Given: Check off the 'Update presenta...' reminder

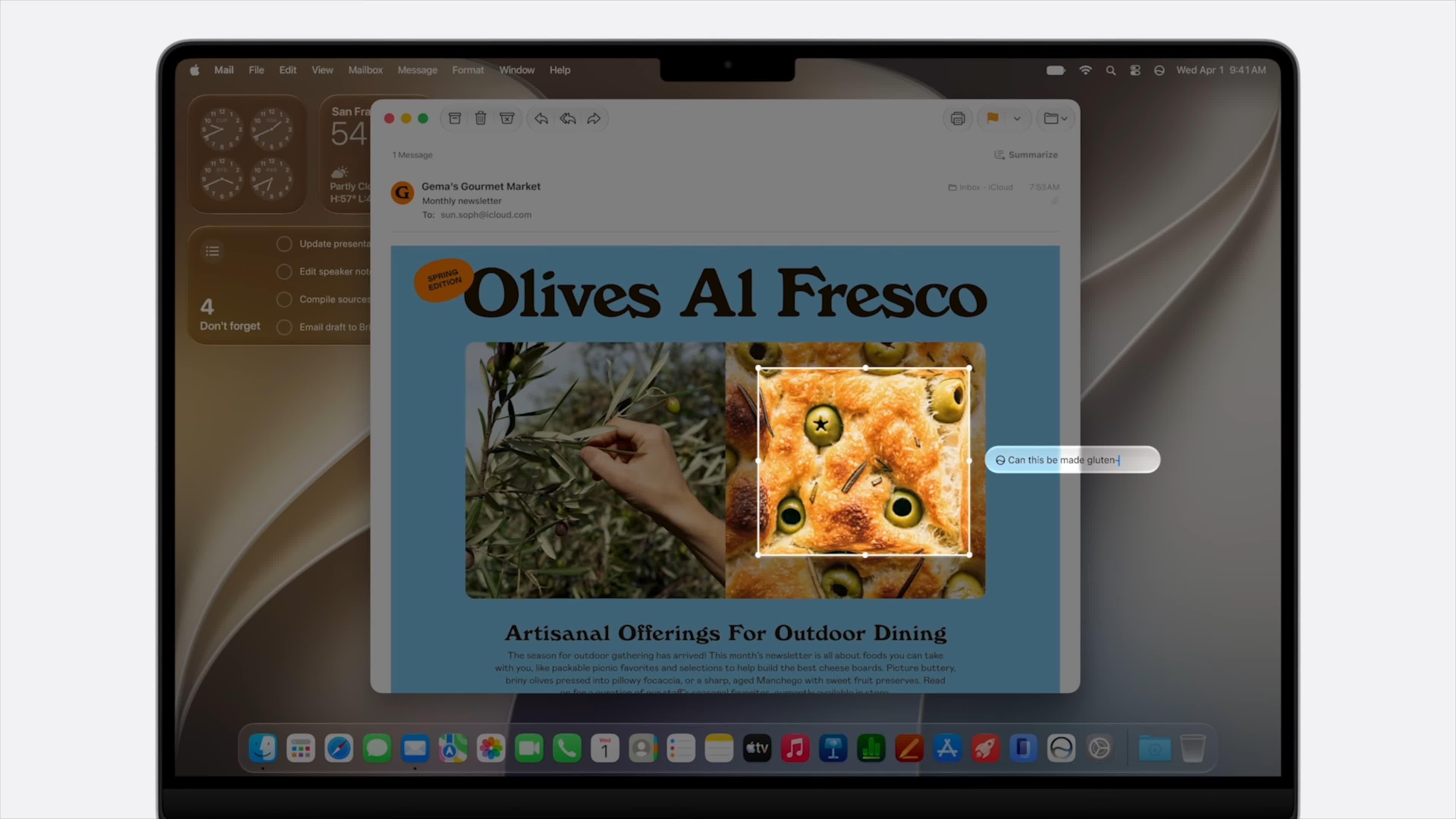Looking at the screenshot, I should pyautogui.click(x=284, y=243).
